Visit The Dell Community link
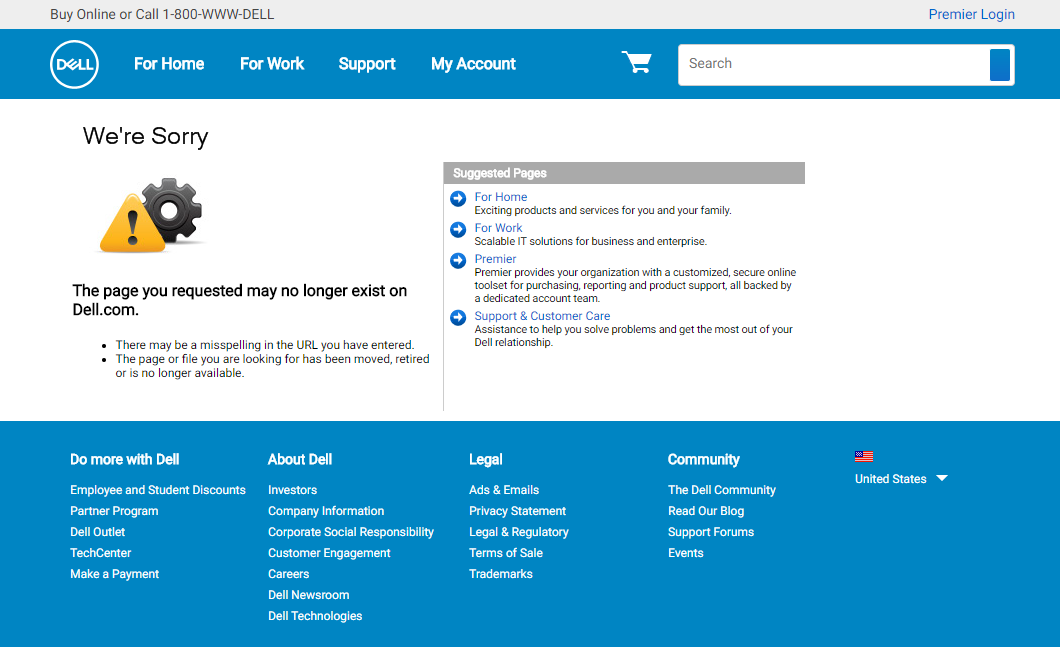This screenshot has height=647, width=1060. pos(722,490)
